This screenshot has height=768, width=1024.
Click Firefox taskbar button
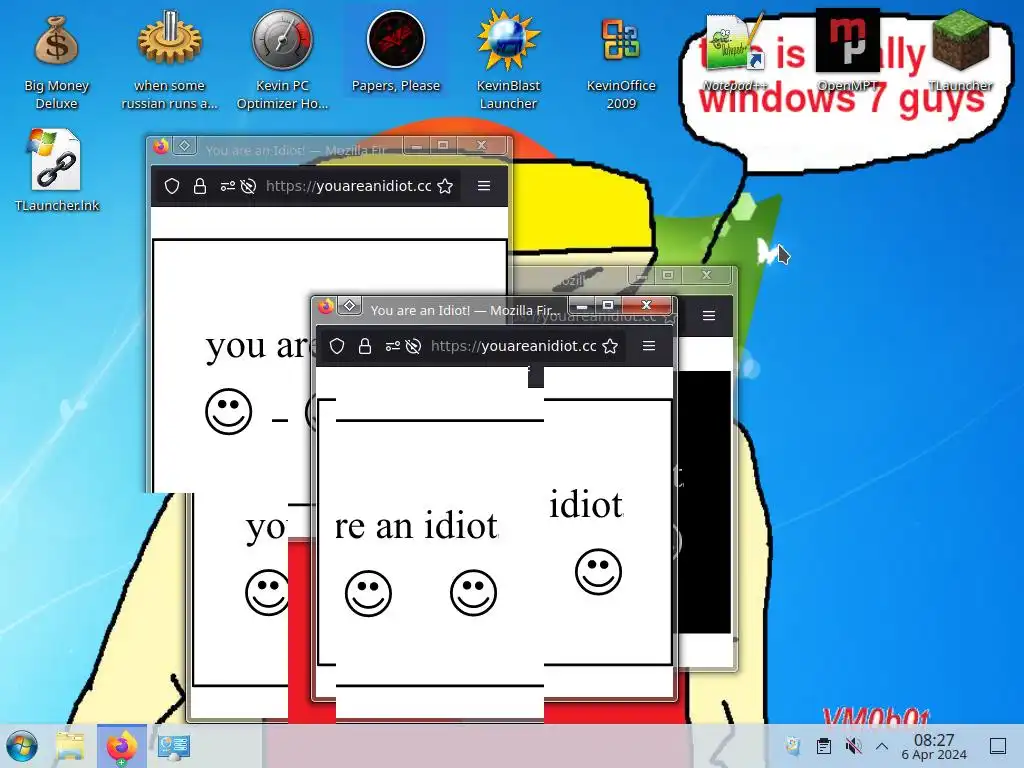coord(122,746)
